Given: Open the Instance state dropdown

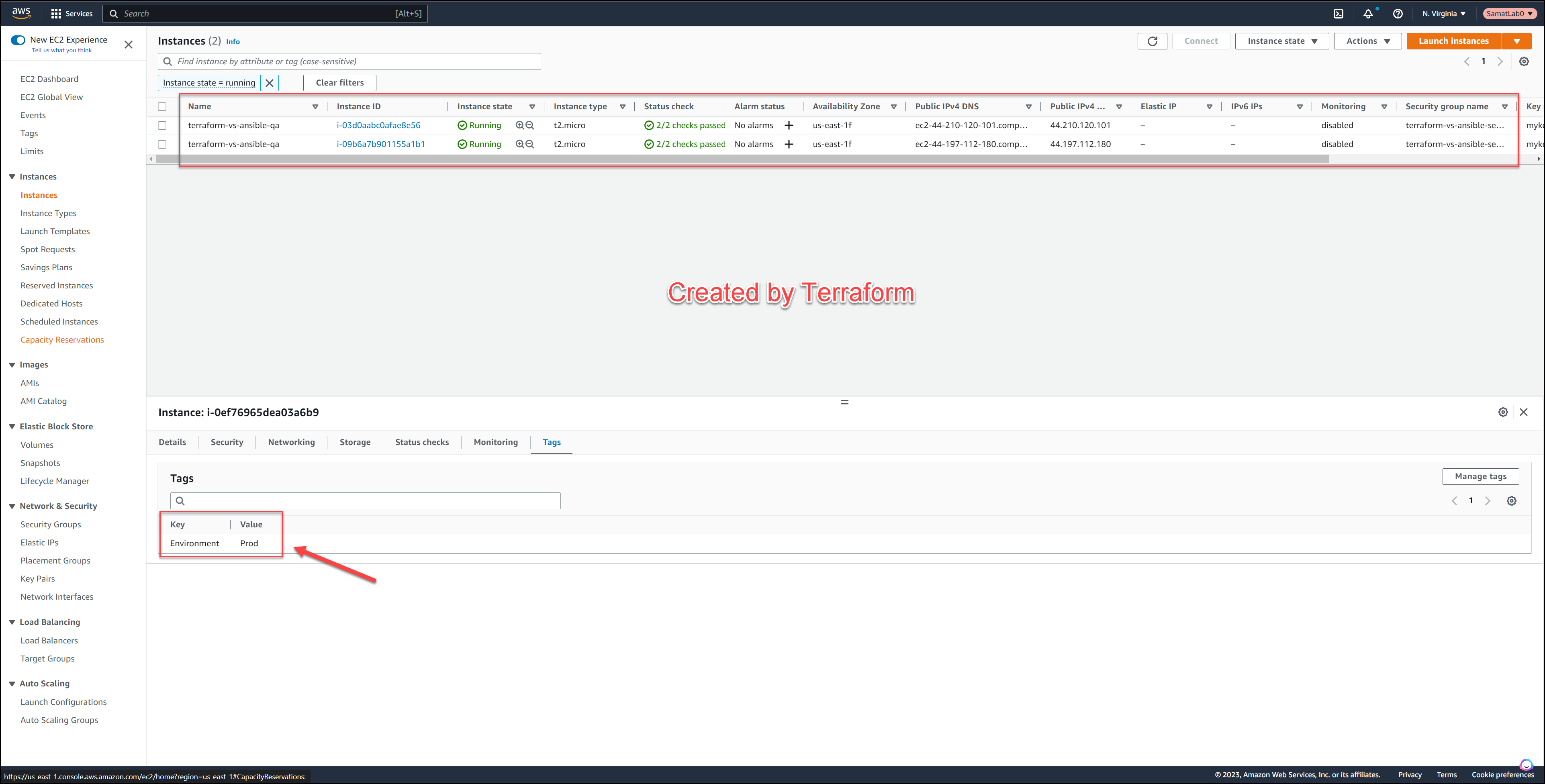Looking at the screenshot, I should pos(1282,41).
